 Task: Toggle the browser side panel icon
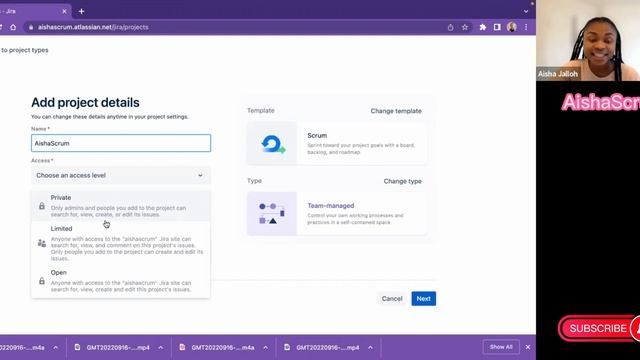(497, 27)
